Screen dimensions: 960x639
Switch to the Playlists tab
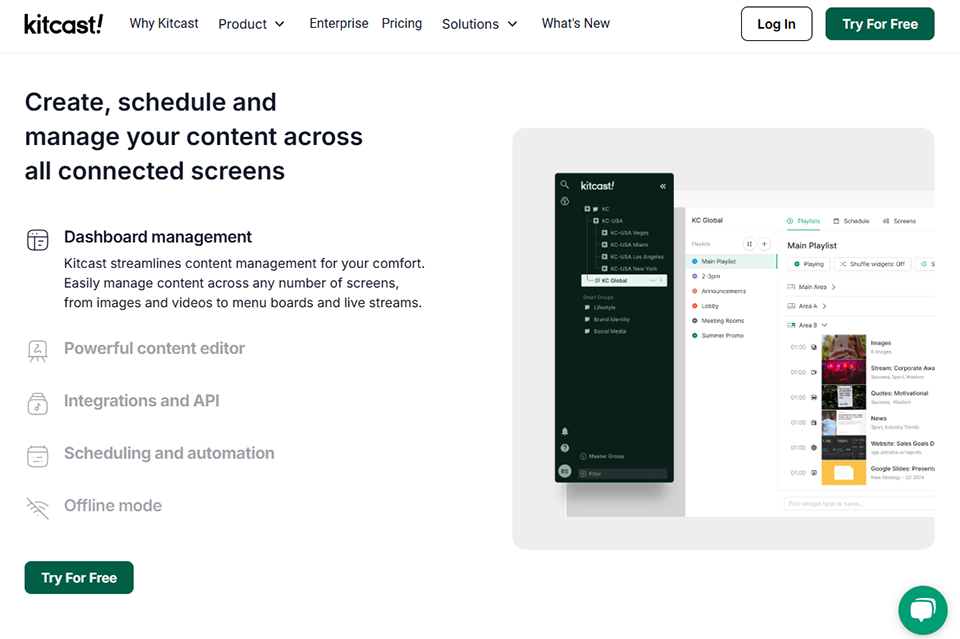pyautogui.click(x=803, y=221)
